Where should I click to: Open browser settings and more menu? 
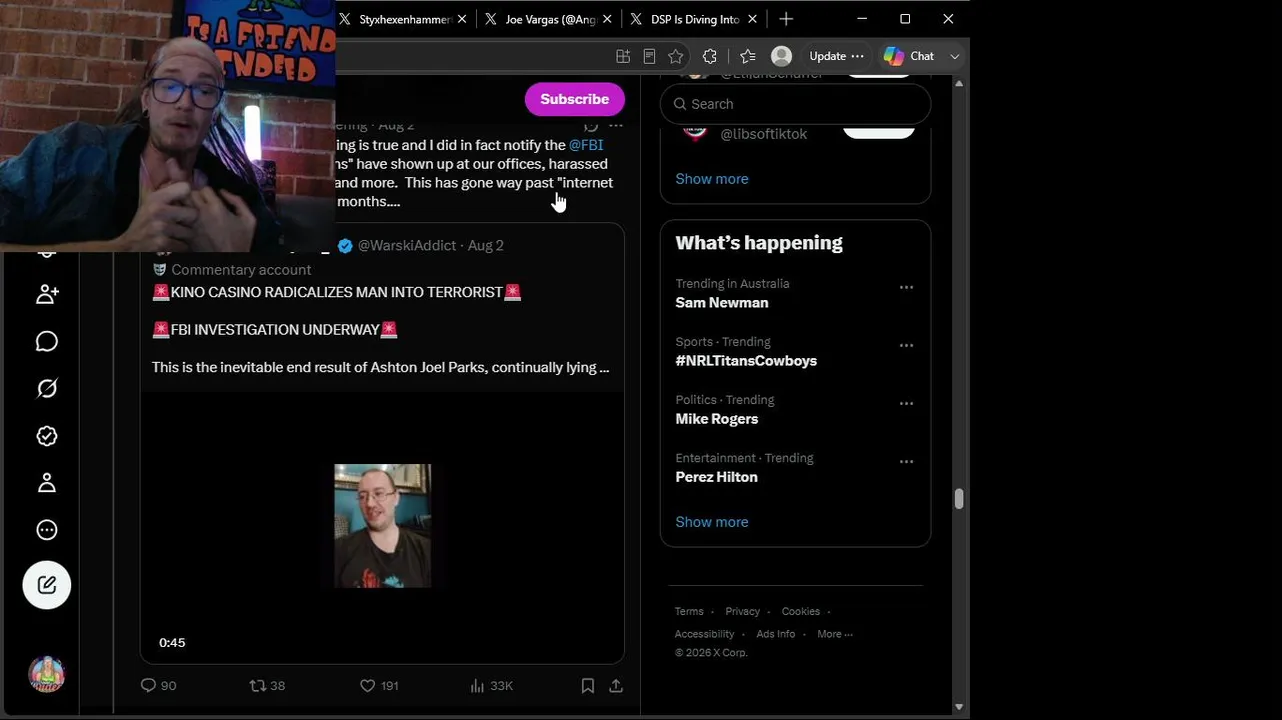coord(857,56)
